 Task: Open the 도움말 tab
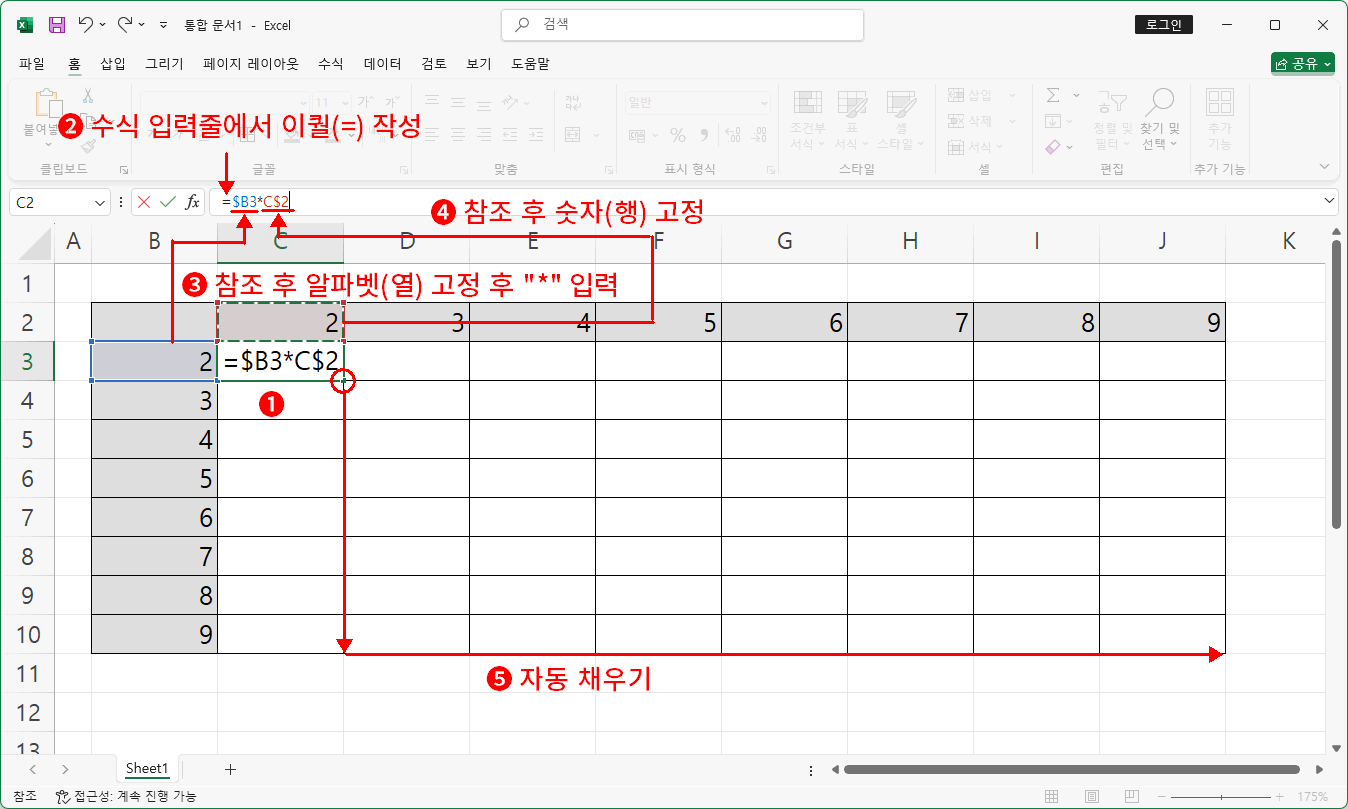[530, 63]
